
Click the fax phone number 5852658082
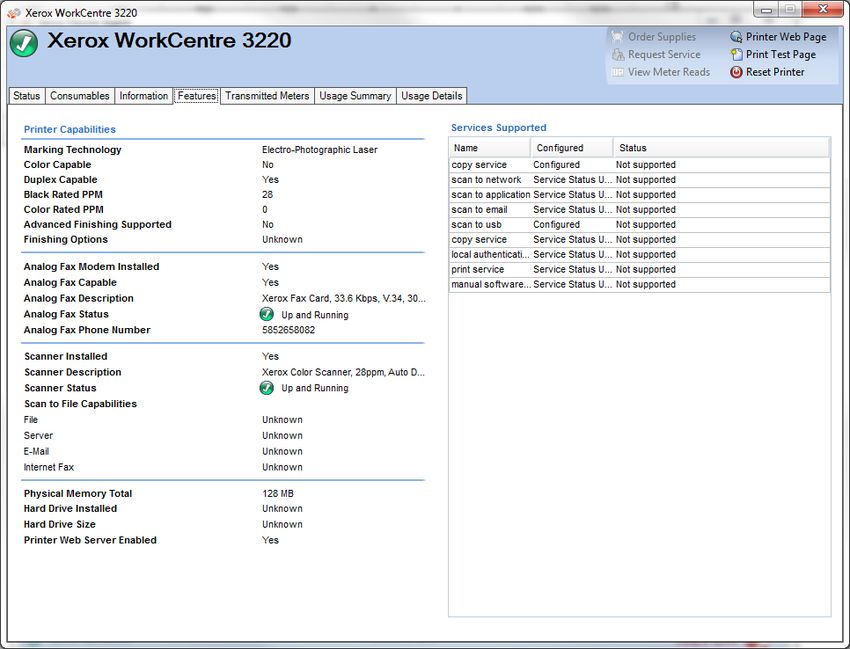tap(288, 330)
